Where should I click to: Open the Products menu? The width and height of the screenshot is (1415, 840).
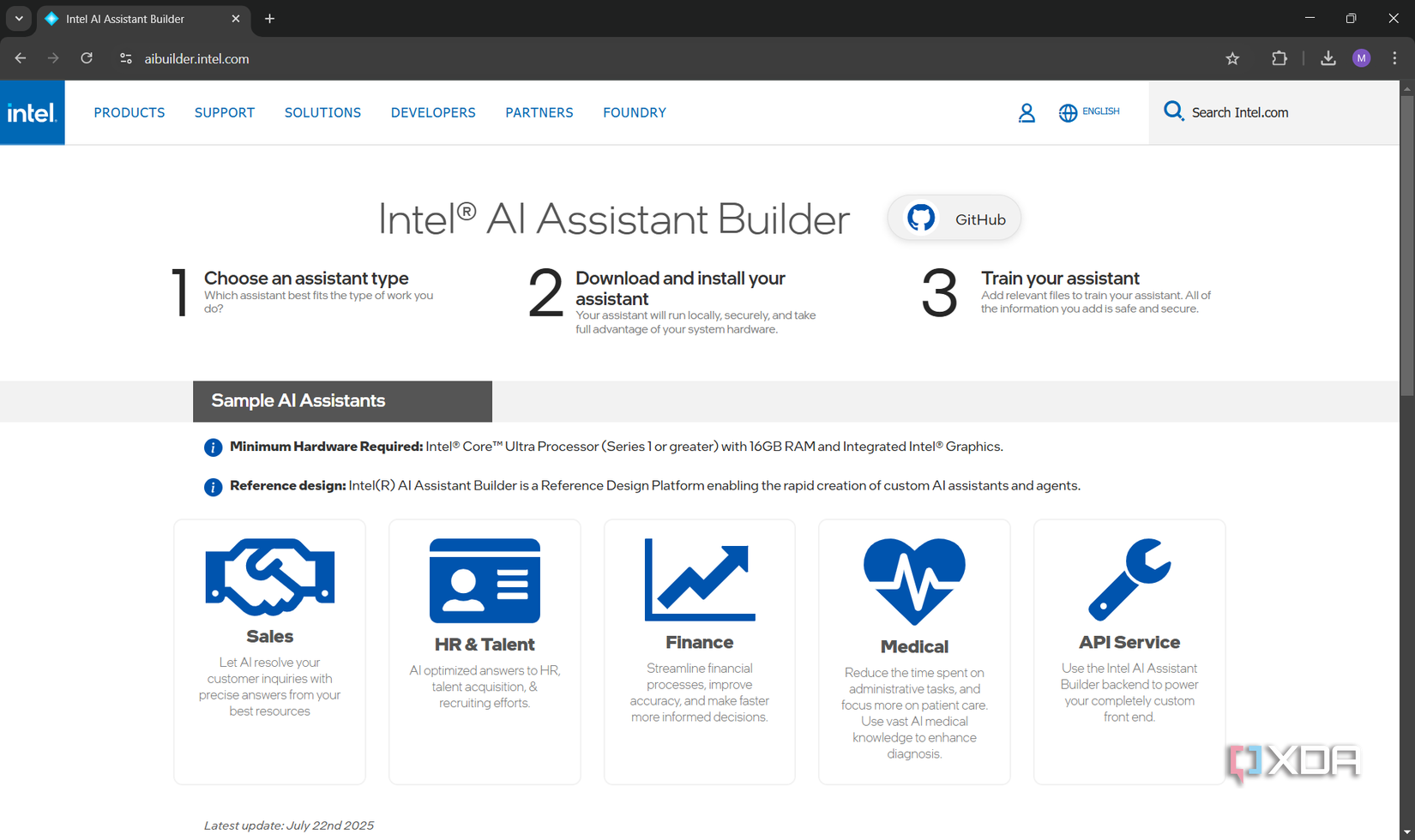coord(129,112)
